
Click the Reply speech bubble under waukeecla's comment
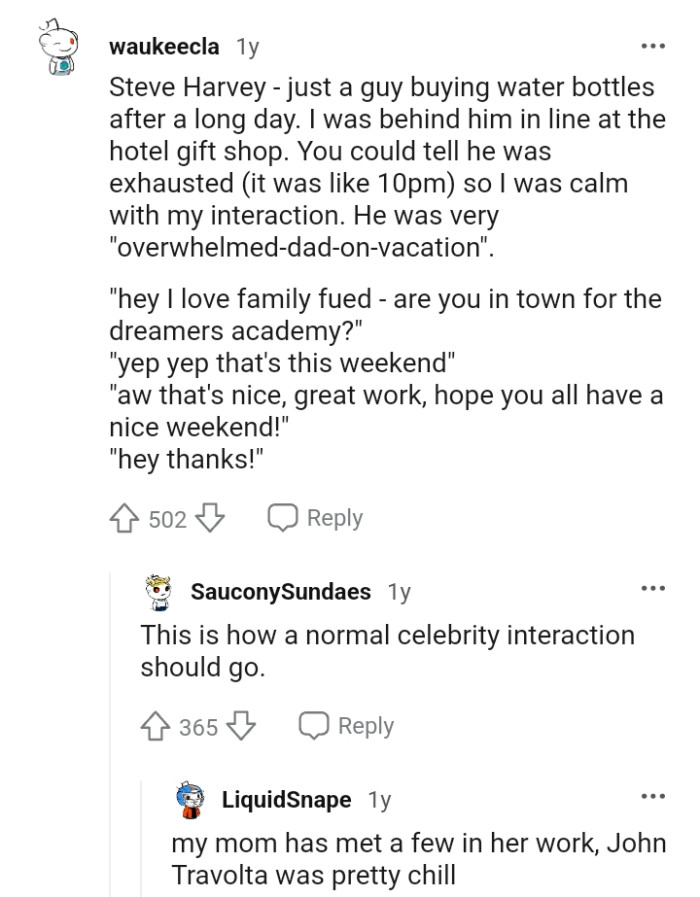click(x=280, y=518)
